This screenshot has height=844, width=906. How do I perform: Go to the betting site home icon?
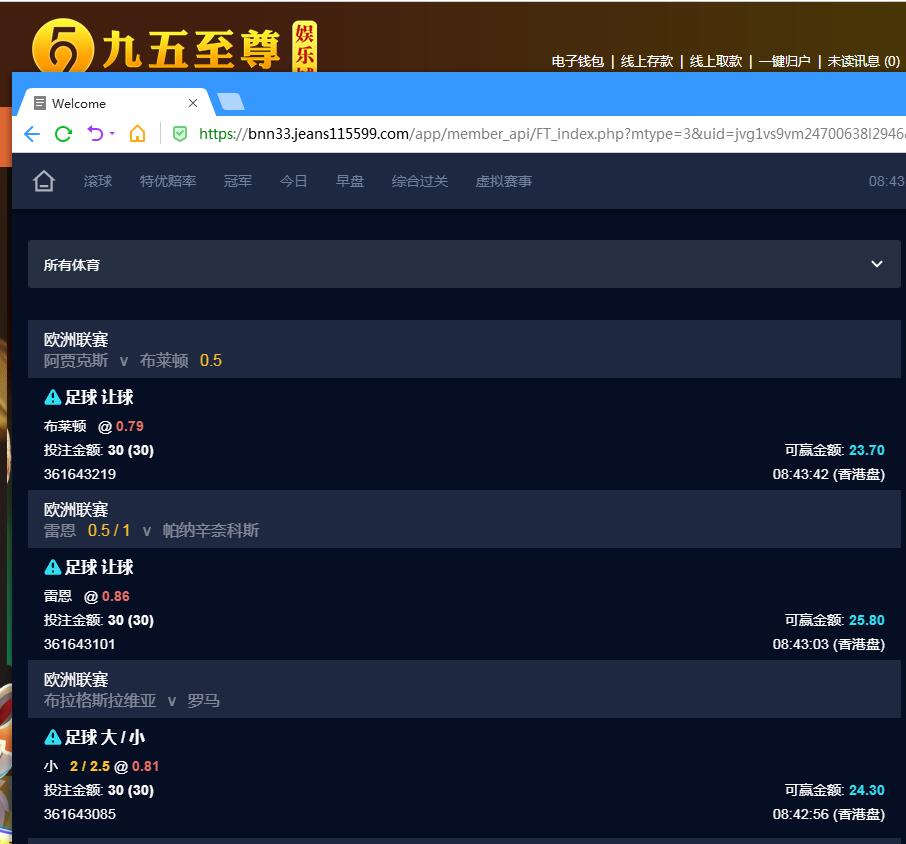pyautogui.click(x=44, y=181)
